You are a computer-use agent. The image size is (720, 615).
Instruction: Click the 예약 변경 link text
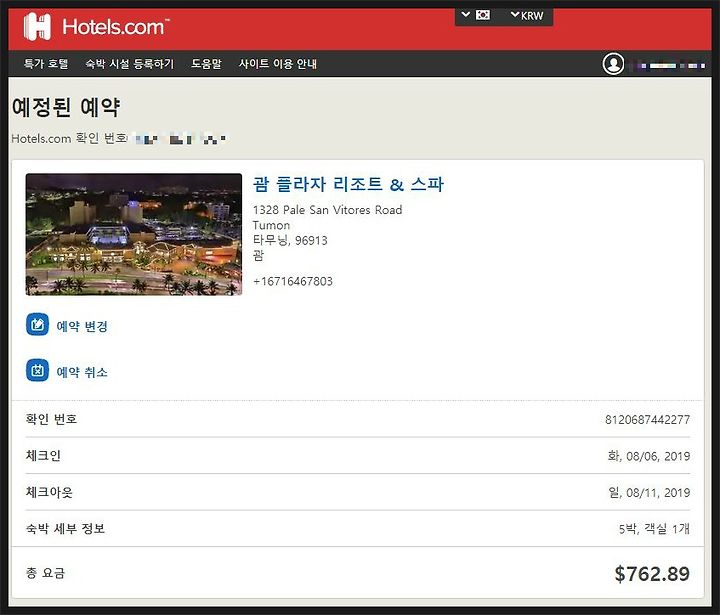(x=82, y=326)
